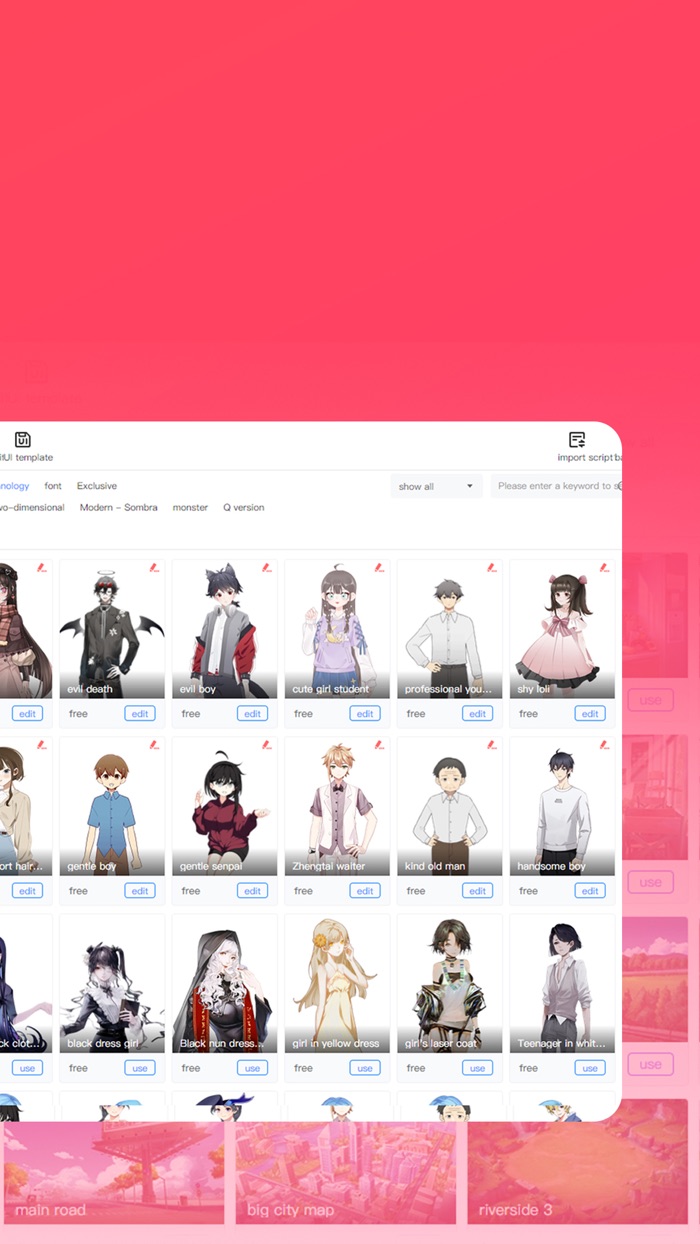Open the UI template icon
This screenshot has height=1244, width=700.
(23, 440)
